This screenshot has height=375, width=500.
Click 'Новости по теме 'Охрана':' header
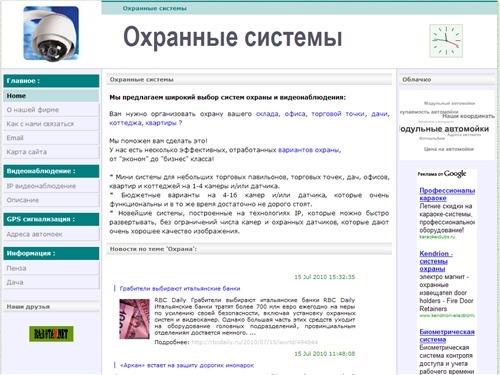tap(249, 249)
